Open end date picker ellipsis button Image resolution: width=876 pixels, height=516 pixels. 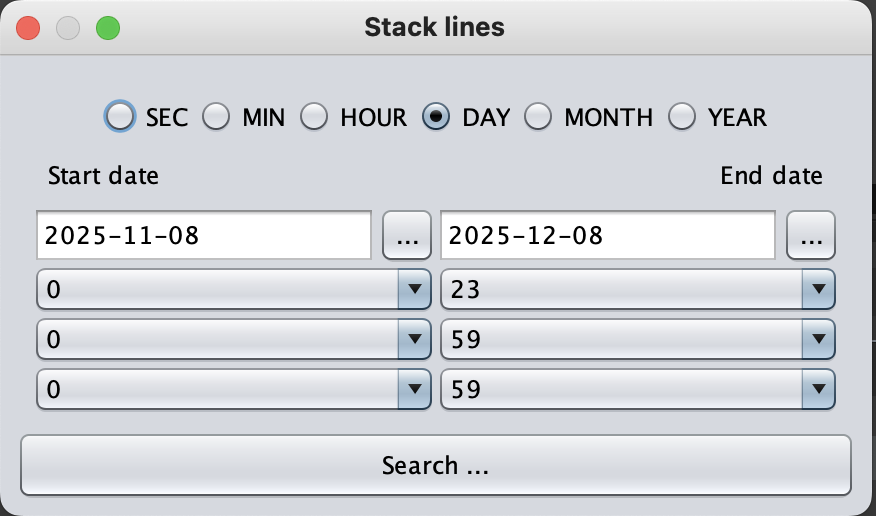click(811, 236)
